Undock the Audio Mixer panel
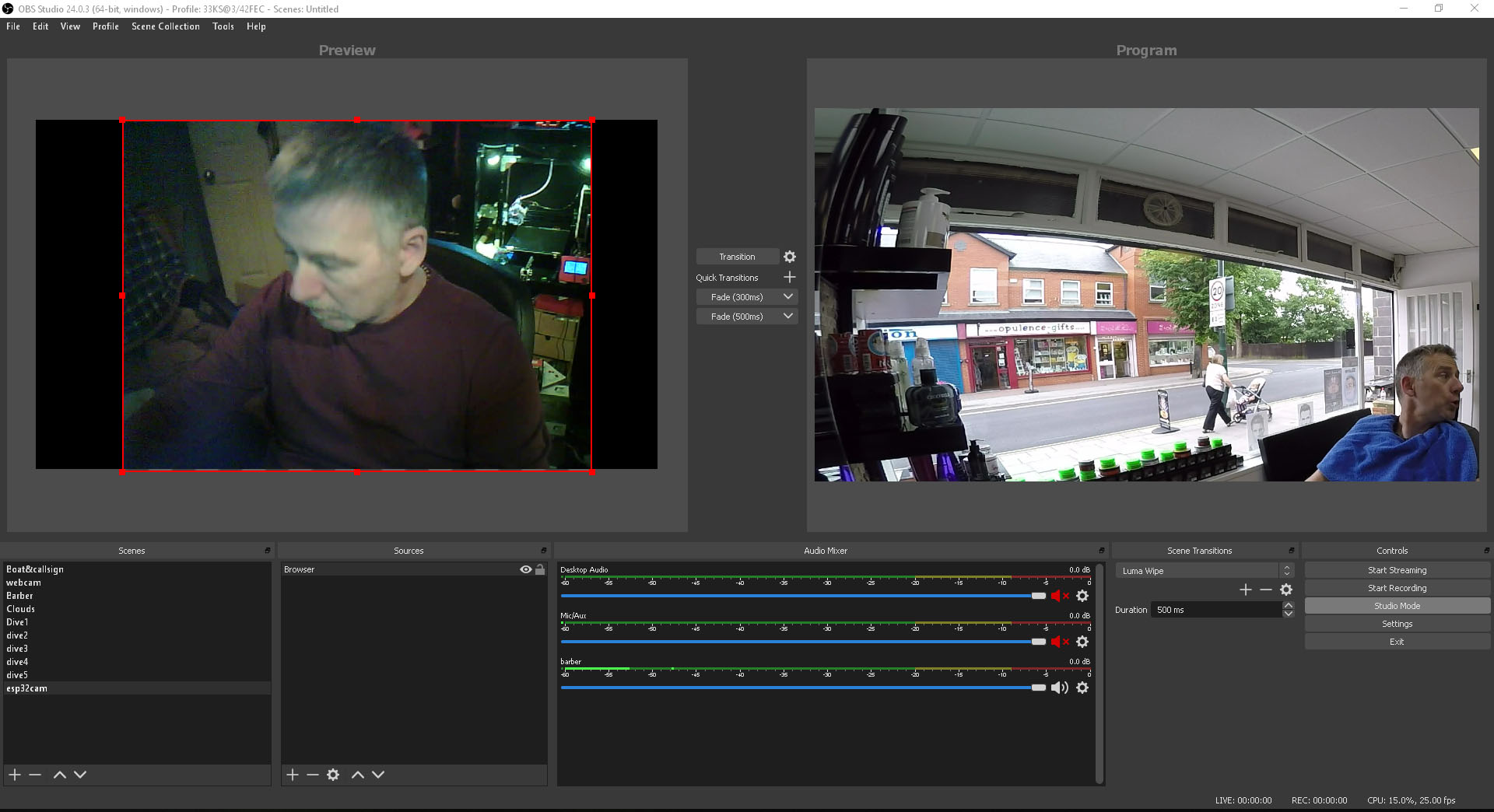The height and width of the screenshot is (812, 1494). 1101,551
